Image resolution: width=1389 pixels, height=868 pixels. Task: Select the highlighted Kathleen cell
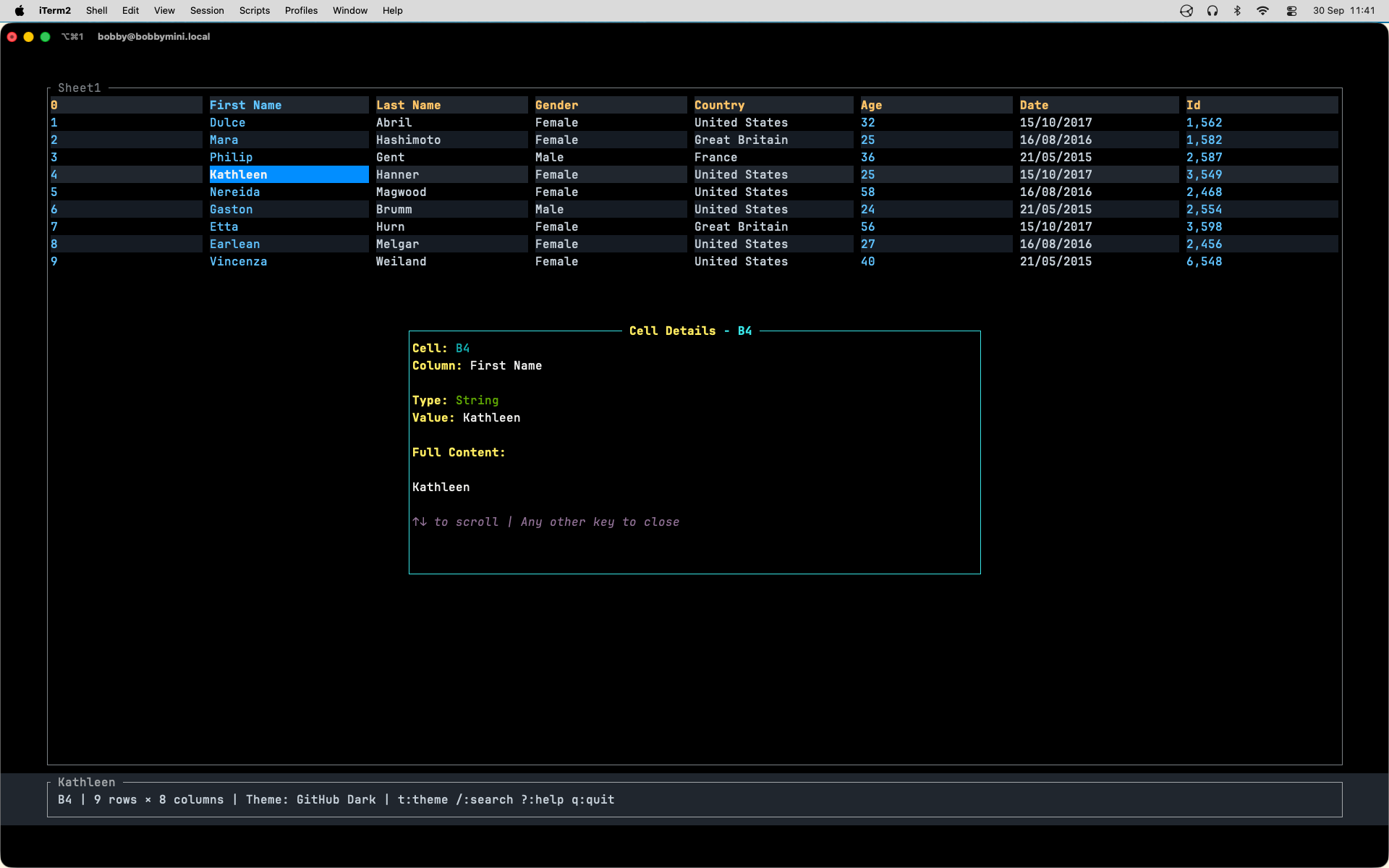pos(289,174)
